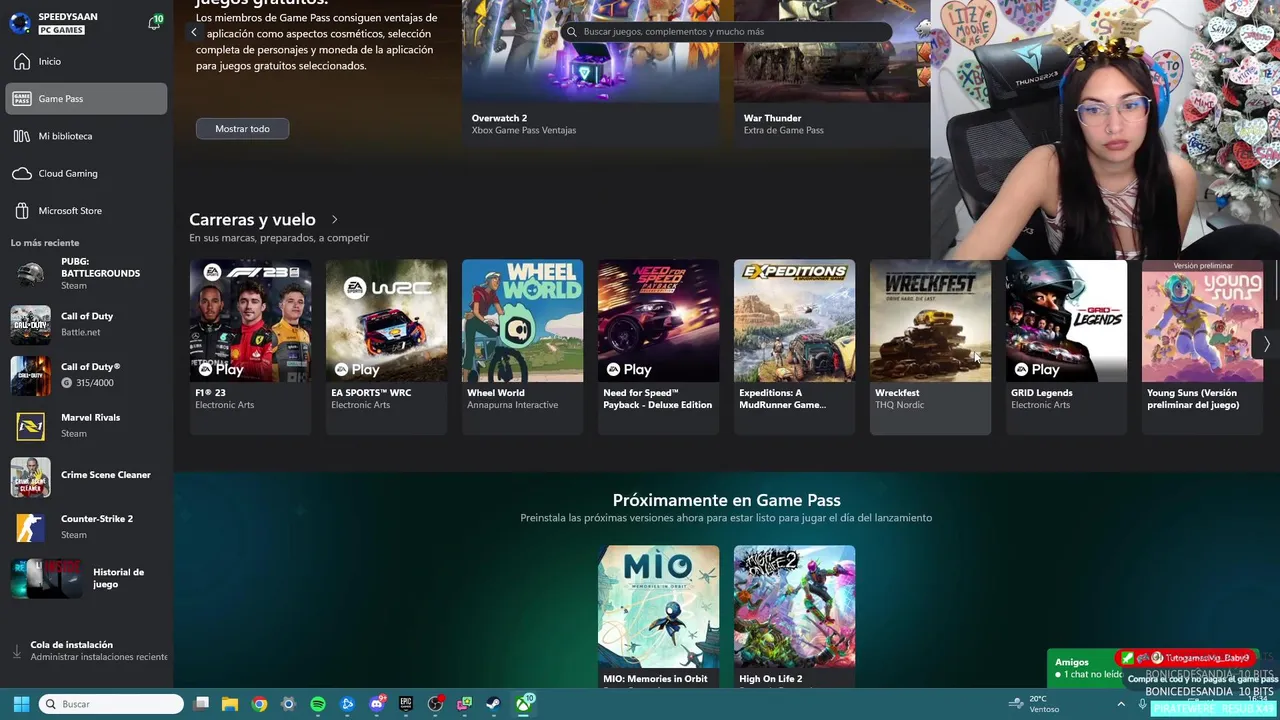Open MIO: Memories in Orbit card
Image resolution: width=1280 pixels, height=720 pixels.
tap(658, 616)
